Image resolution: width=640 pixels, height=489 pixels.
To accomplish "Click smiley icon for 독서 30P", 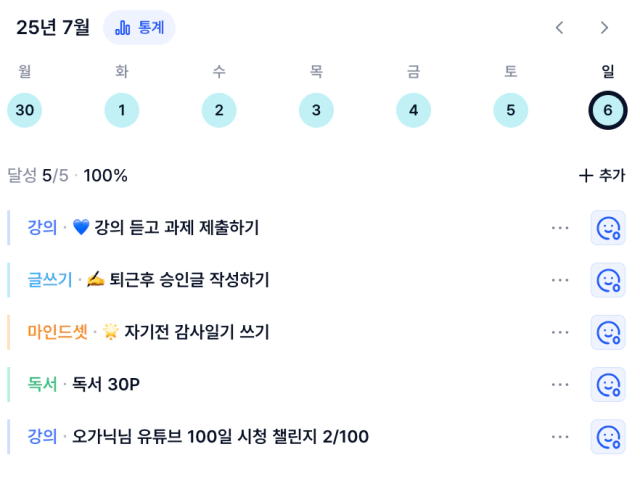I will [608, 385].
